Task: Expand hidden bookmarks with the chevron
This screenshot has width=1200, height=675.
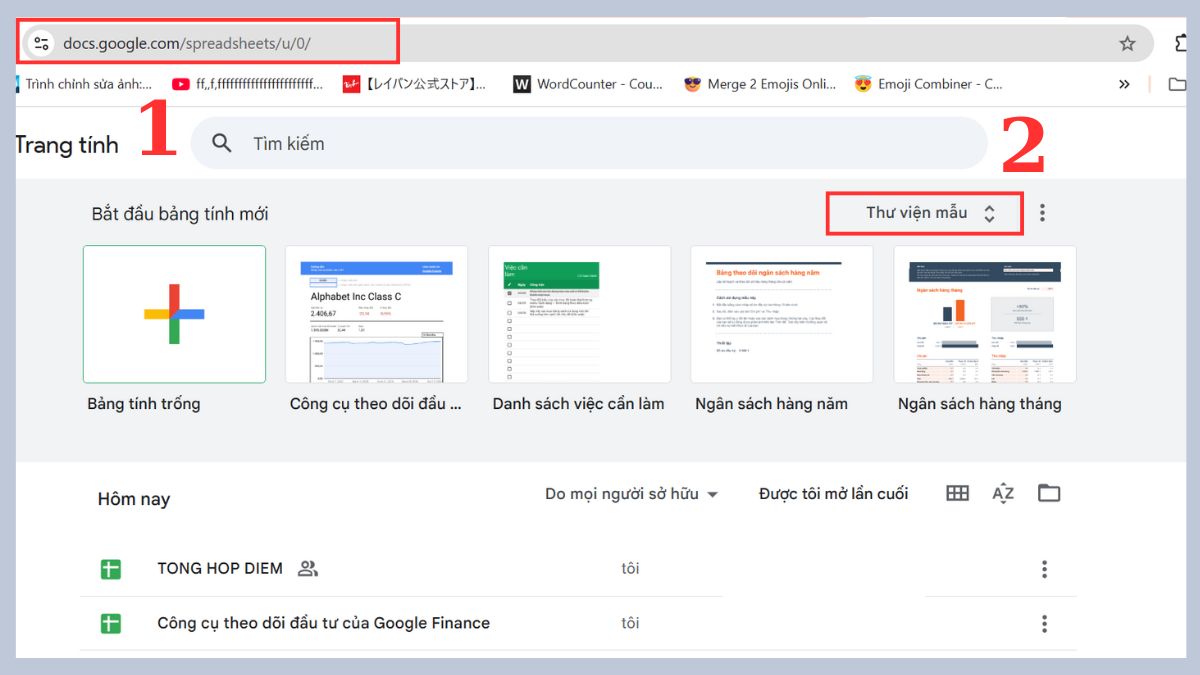Action: [x=1122, y=84]
